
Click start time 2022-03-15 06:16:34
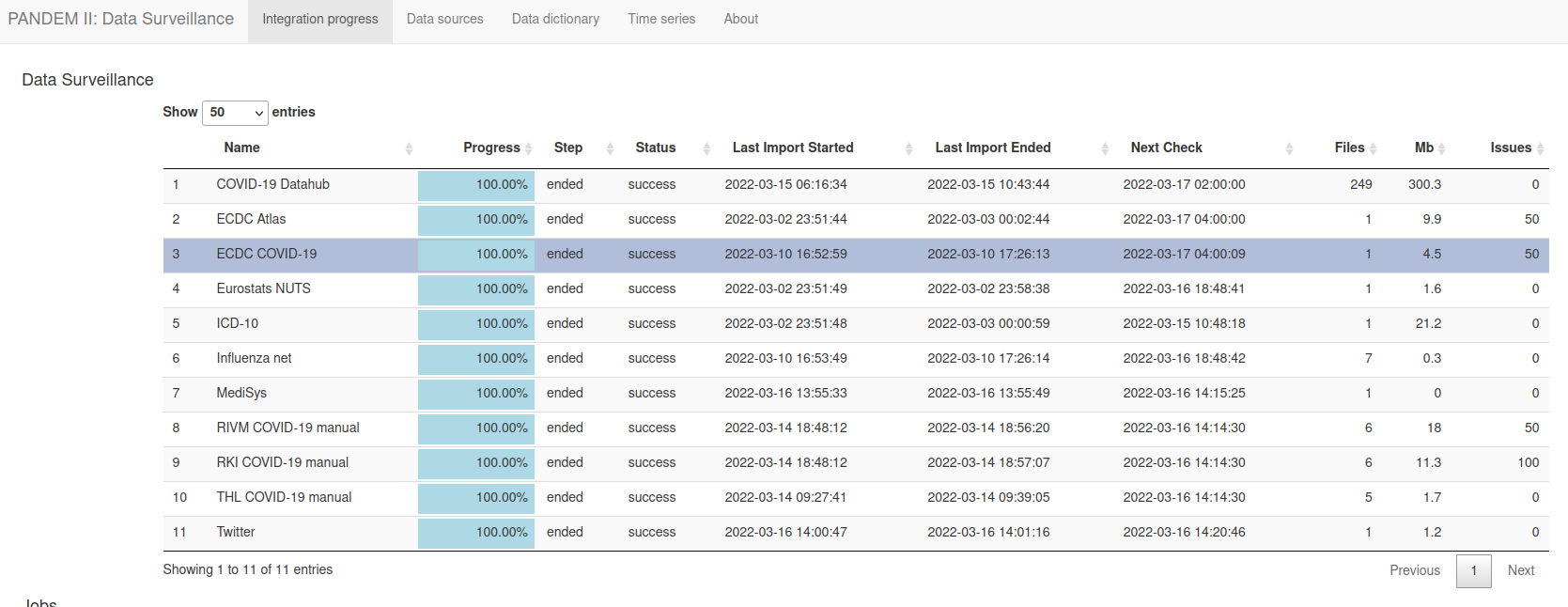pyautogui.click(x=785, y=184)
